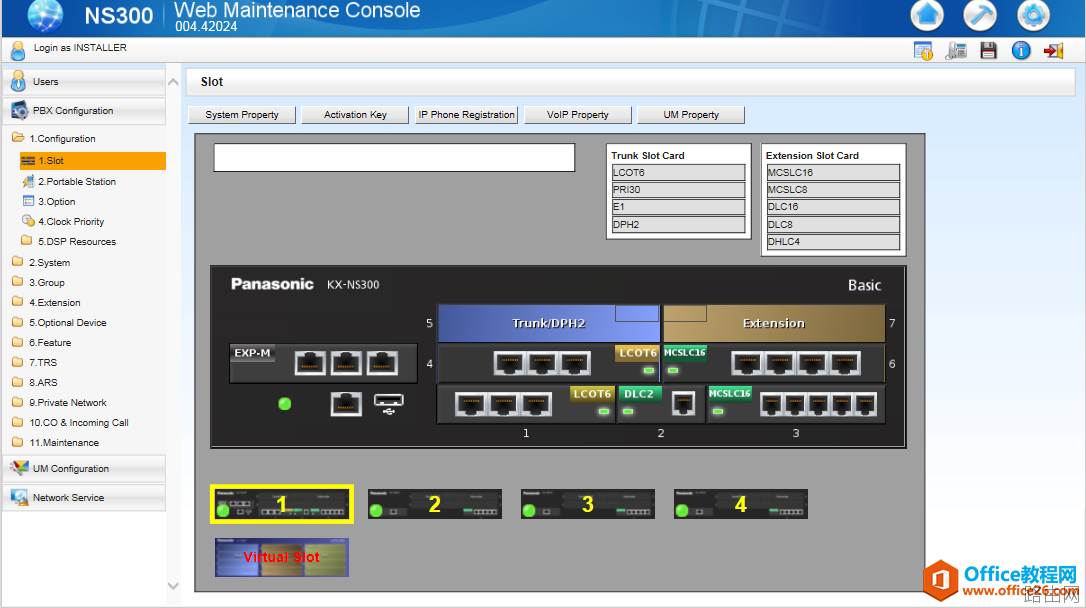The height and width of the screenshot is (608, 1086).
Task: Expand the 6.Feature folder
Action: pos(42,343)
